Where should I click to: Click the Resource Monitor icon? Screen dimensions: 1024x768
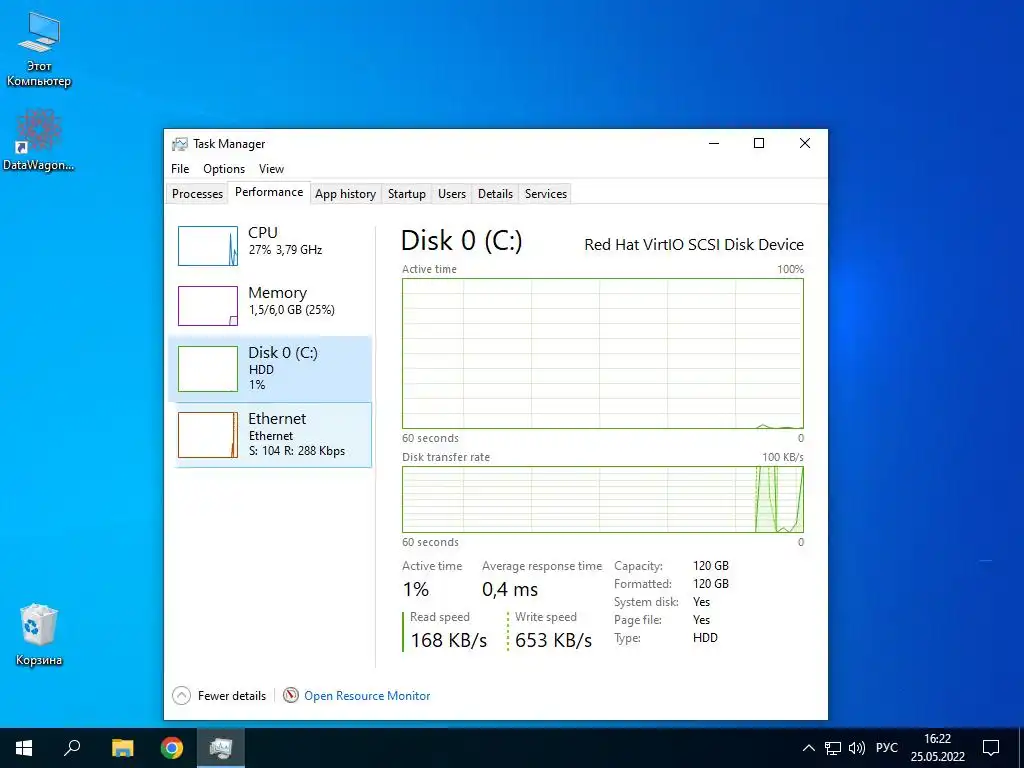tap(291, 696)
